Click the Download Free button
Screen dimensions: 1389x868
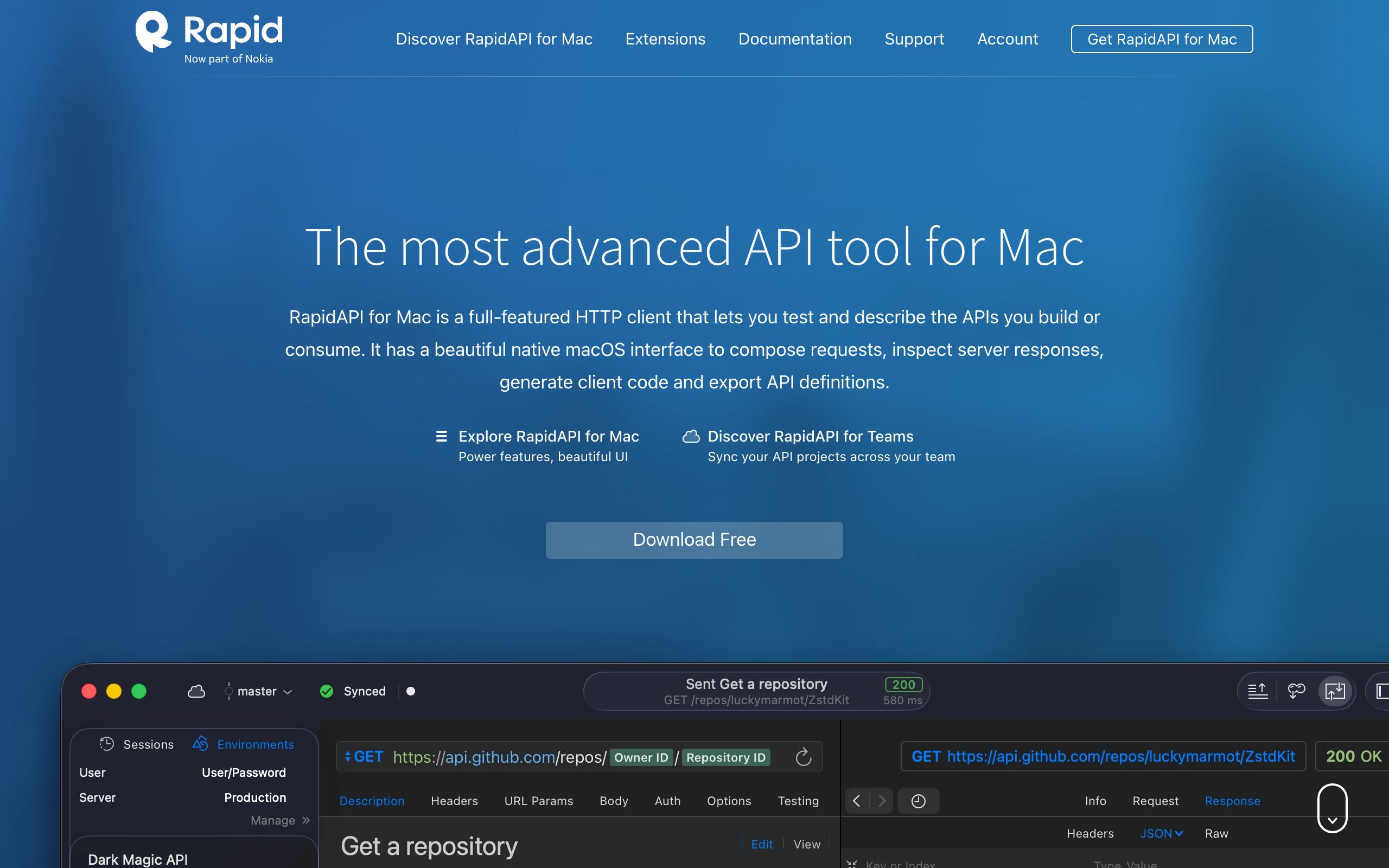point(694,540)
